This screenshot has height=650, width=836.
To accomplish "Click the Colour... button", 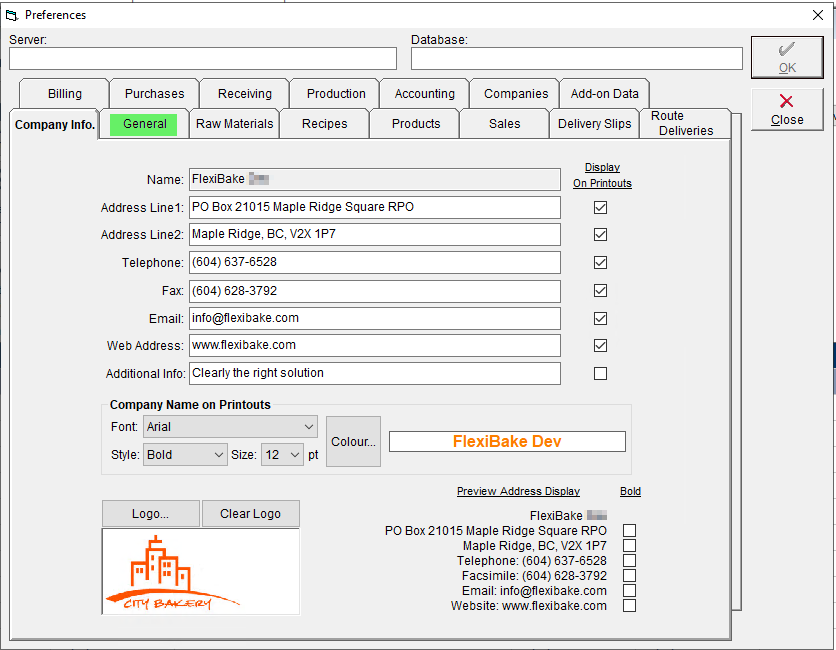I will 353,442.
